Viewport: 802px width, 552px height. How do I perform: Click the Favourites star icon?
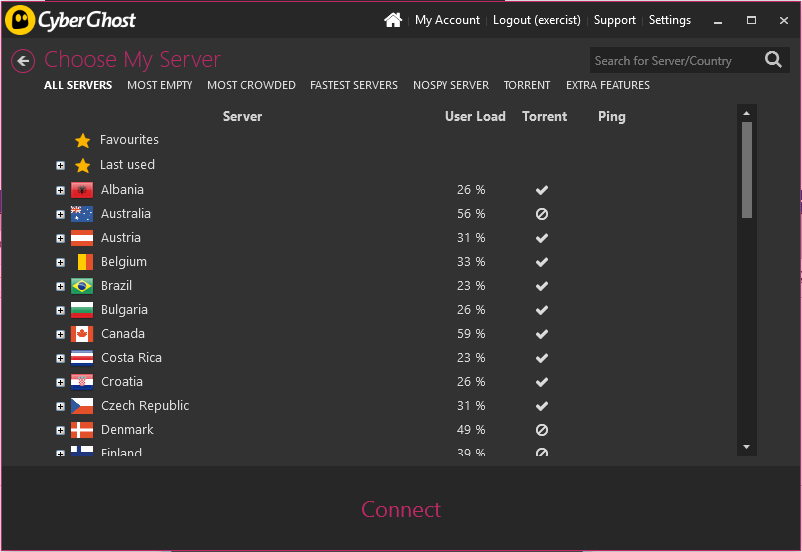[82, 140]
